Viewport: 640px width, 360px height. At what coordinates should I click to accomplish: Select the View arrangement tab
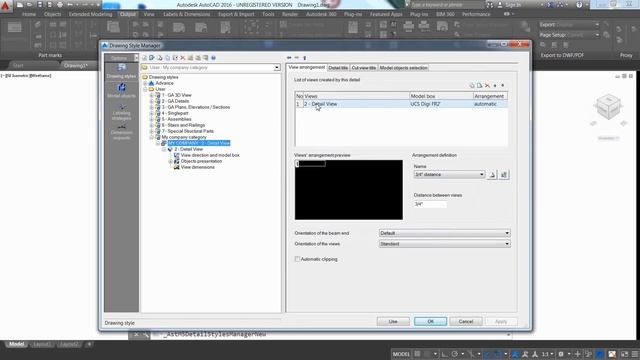point(307,67)
